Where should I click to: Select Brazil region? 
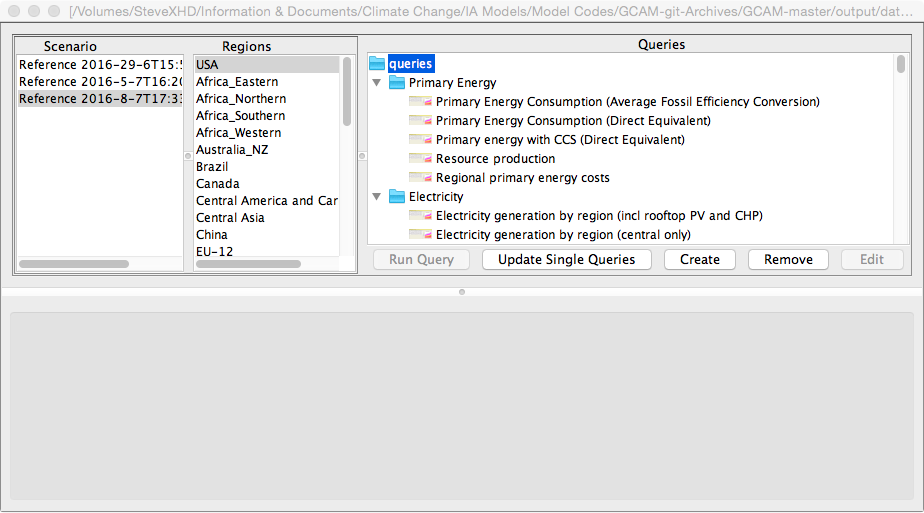(x=267, y=167)
